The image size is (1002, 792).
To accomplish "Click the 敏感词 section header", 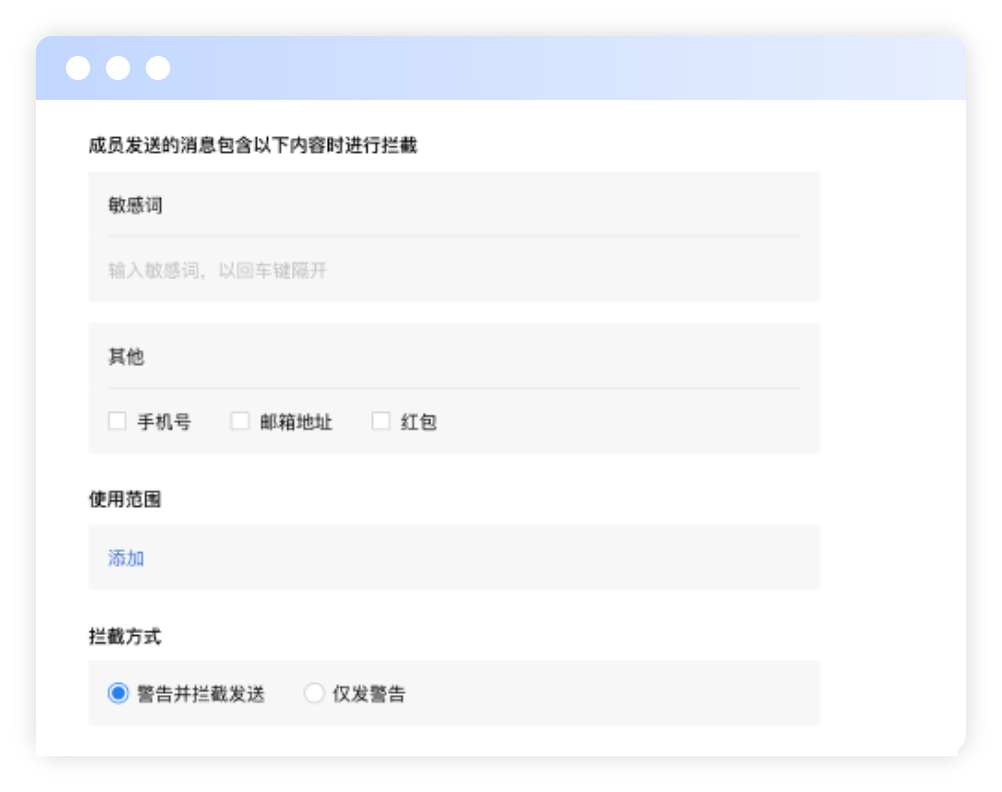I will (x=135, y=205).
